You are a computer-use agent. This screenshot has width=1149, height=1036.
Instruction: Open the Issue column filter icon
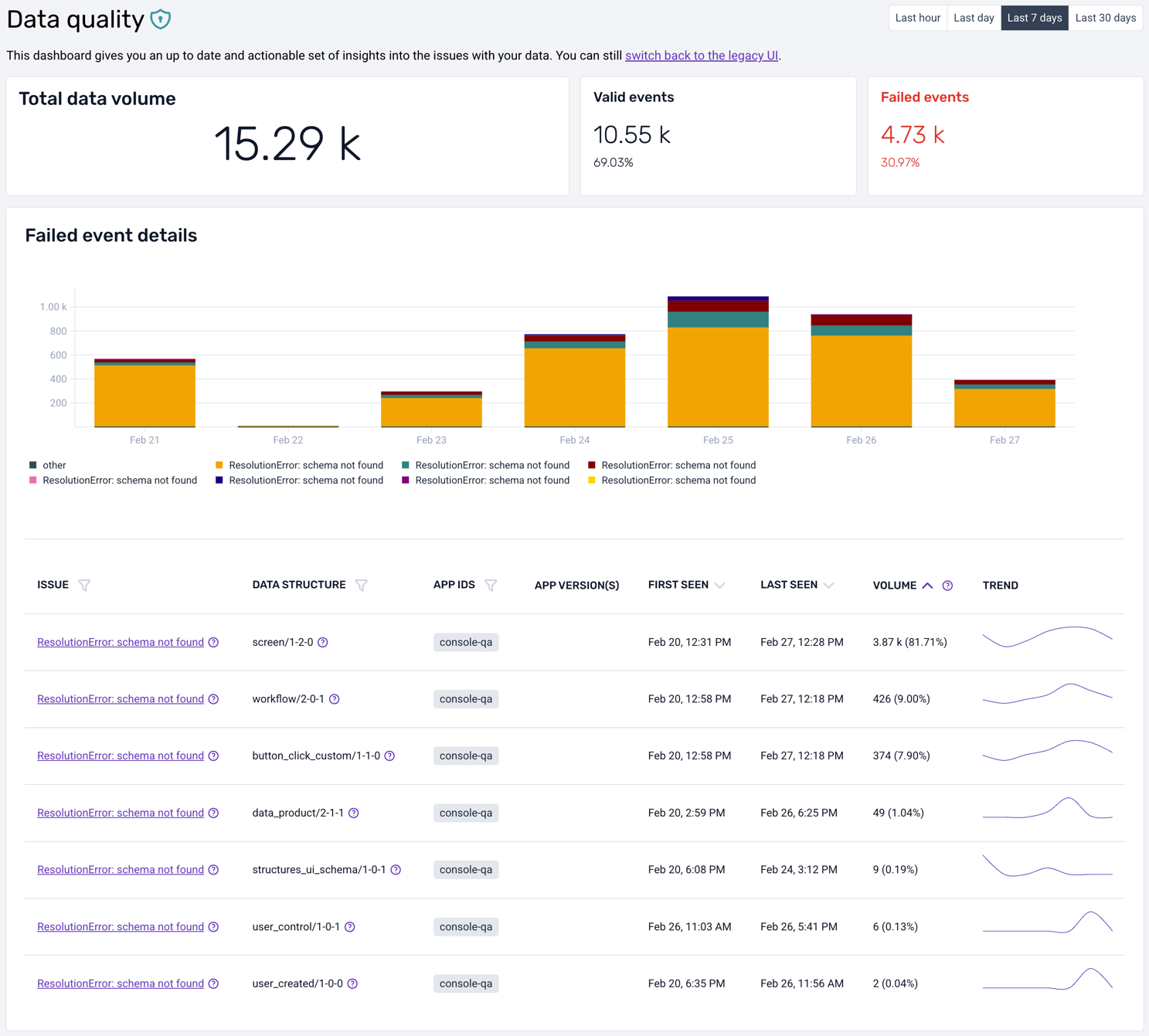(x=84, y=586)
